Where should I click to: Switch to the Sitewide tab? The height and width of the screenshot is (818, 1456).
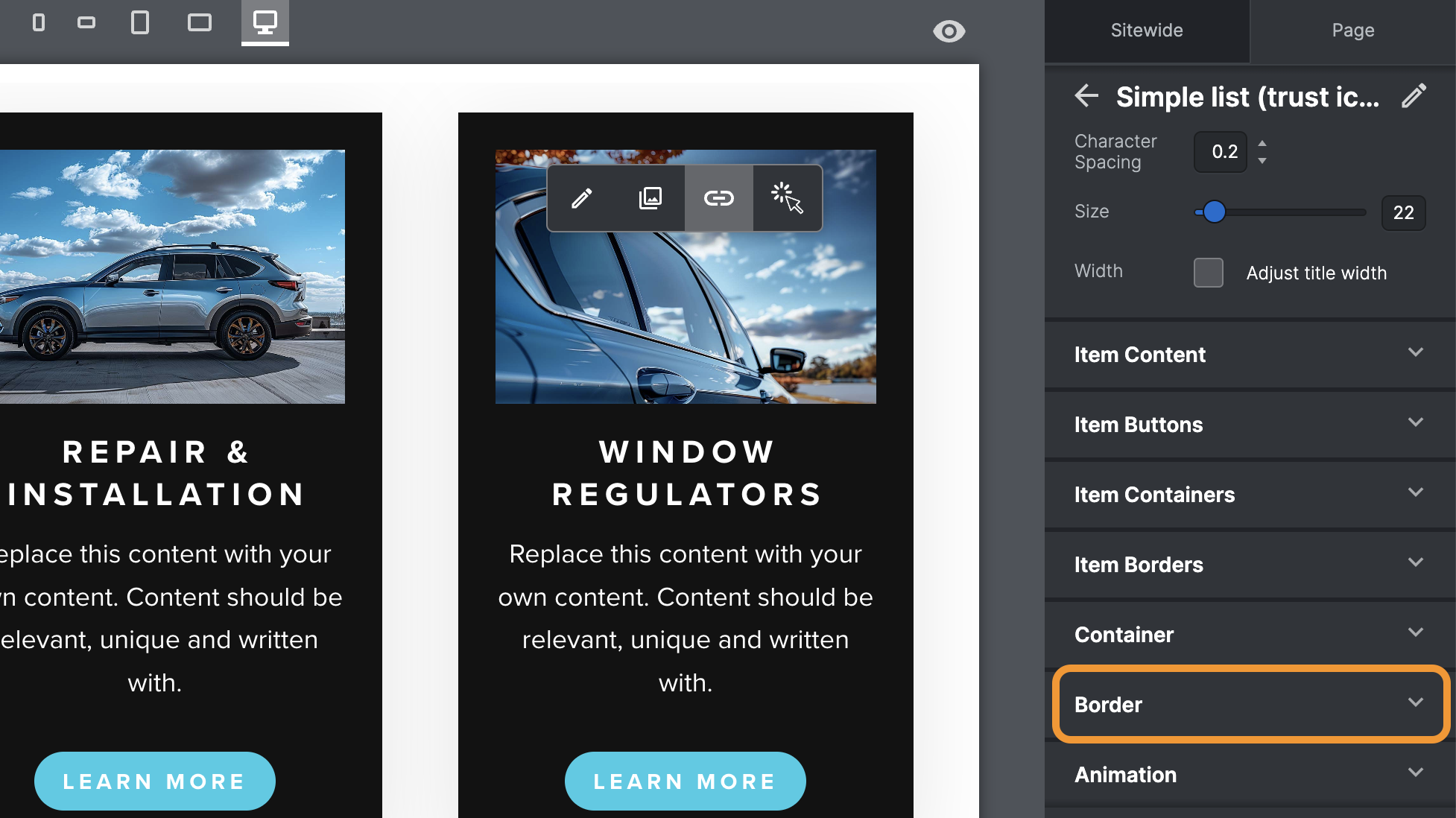[1147, 31]
